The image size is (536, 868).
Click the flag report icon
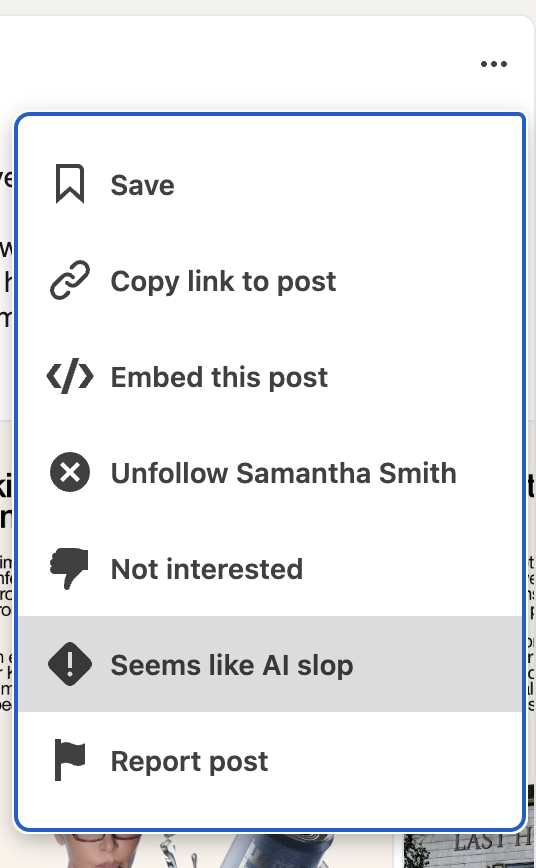tap(70, 760)
